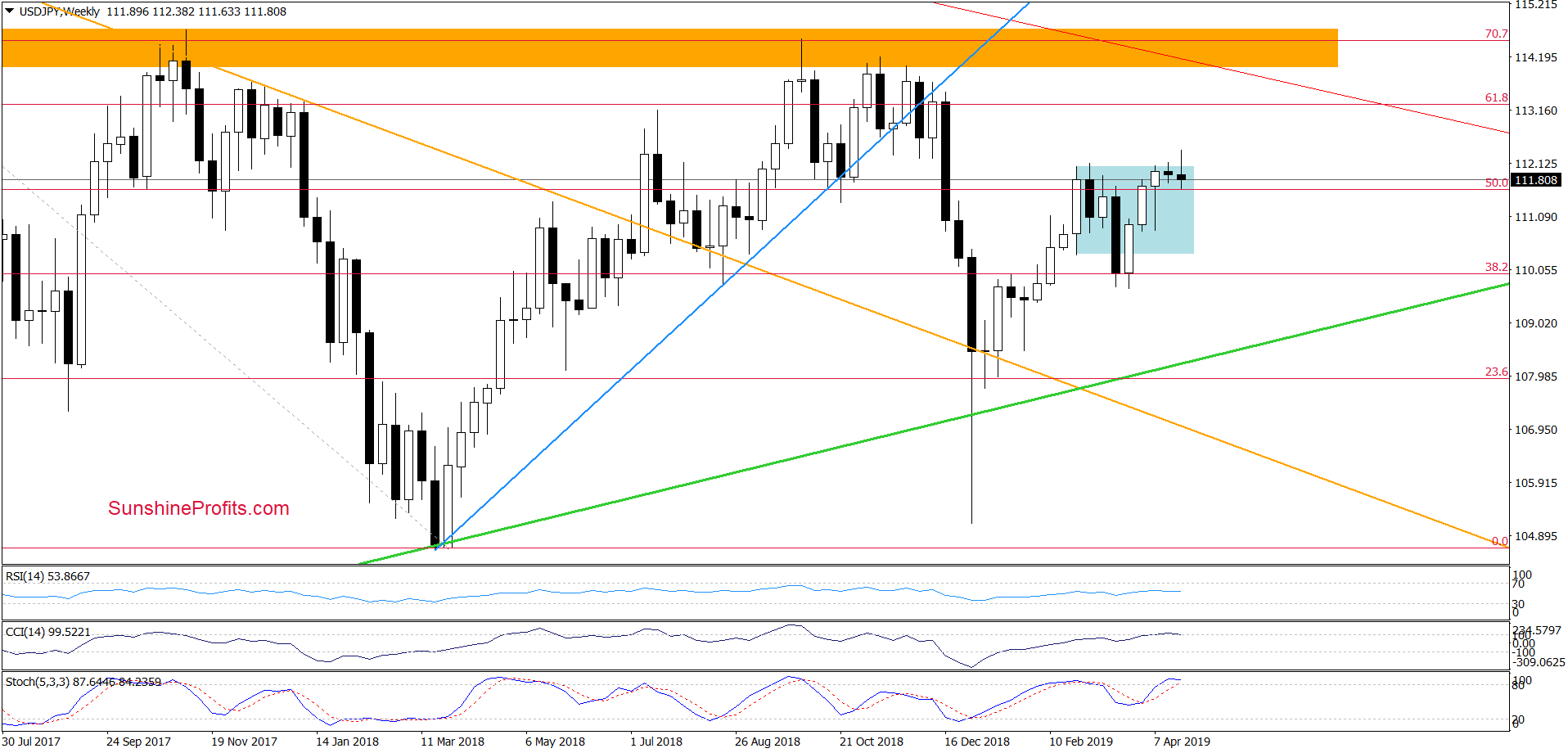Viewport: 1568px width, 753px height.
Task: Click the 23.6 Fibonacci level label
Action: [x=1496, y=372]
